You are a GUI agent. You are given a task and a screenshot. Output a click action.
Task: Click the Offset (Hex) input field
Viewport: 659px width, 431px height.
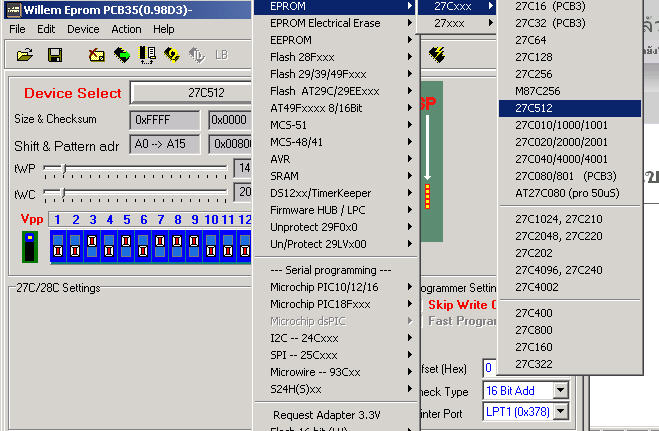point(490,368)
